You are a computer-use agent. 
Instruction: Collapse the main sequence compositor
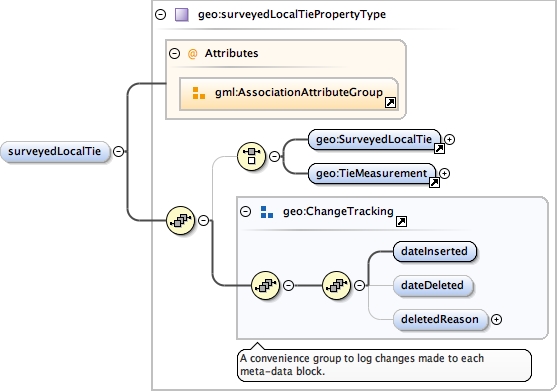pyautogui.click(x=204, y=220)
